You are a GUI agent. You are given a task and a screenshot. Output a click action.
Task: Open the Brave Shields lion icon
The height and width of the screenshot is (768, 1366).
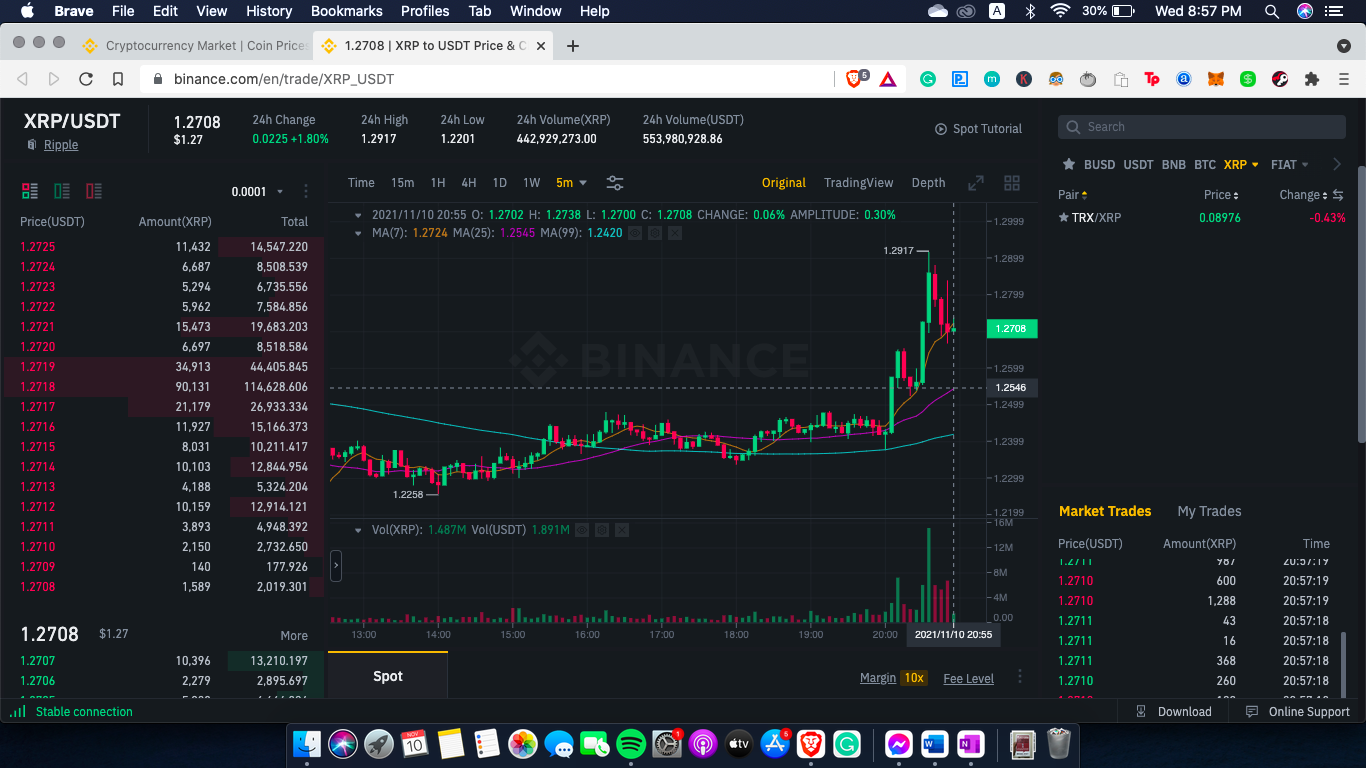tap(854, 79)
